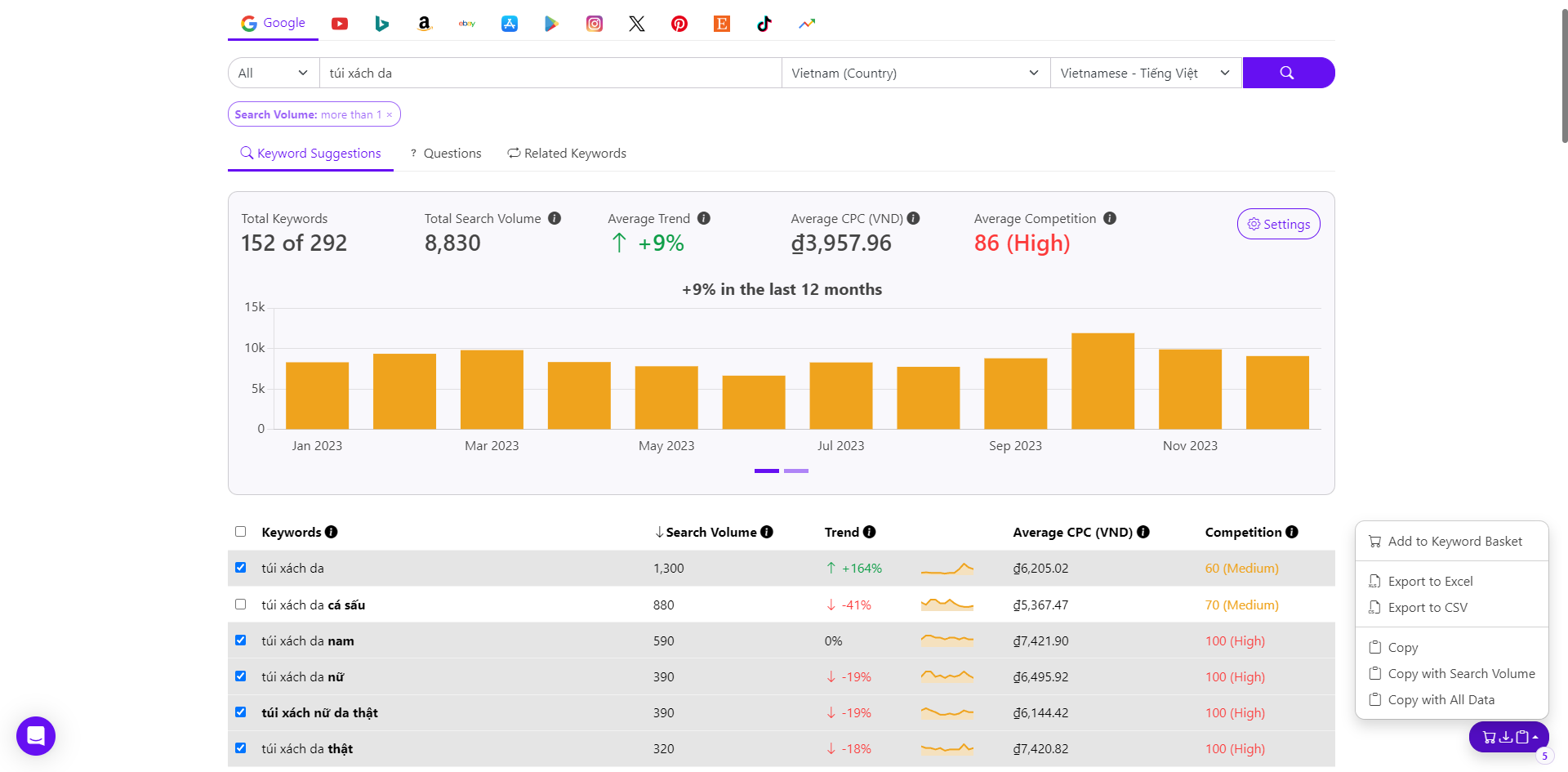The width and height of the screenshot is (1568, 772).
Task: Show info for Total Search Volume
Action: pos(555,218)
